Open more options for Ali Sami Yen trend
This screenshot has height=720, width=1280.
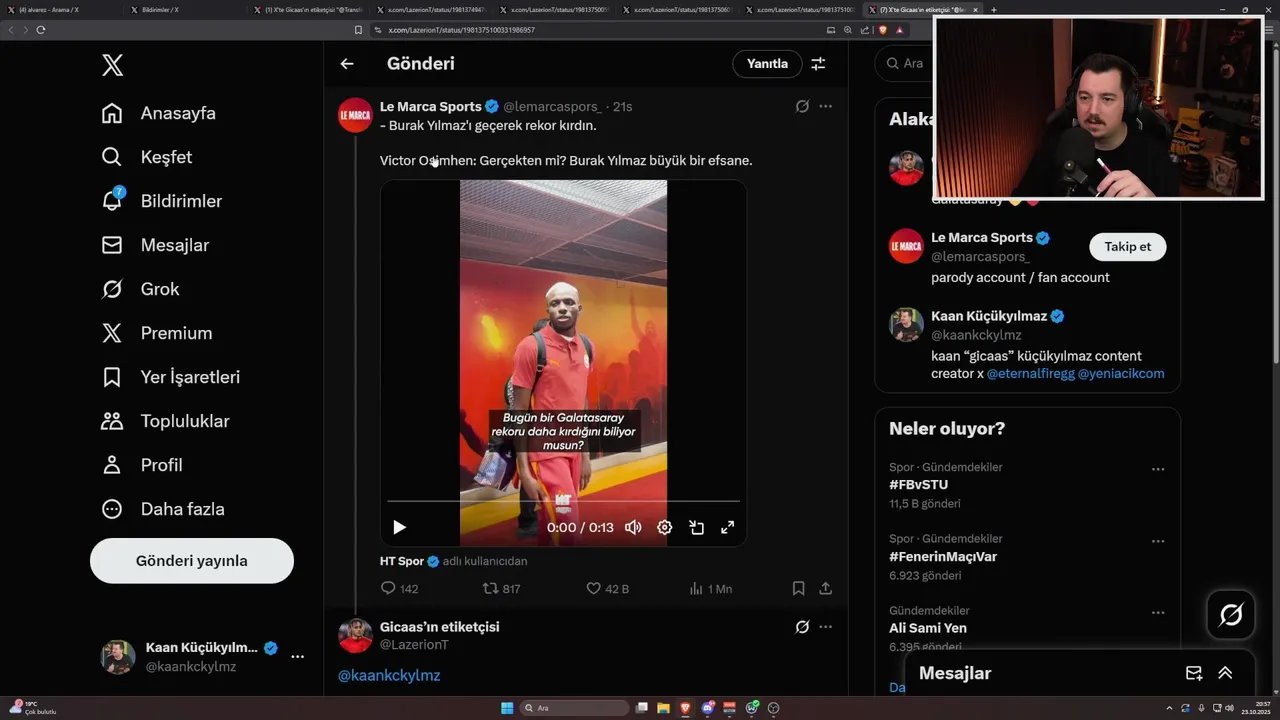(x=1158, y=612)
